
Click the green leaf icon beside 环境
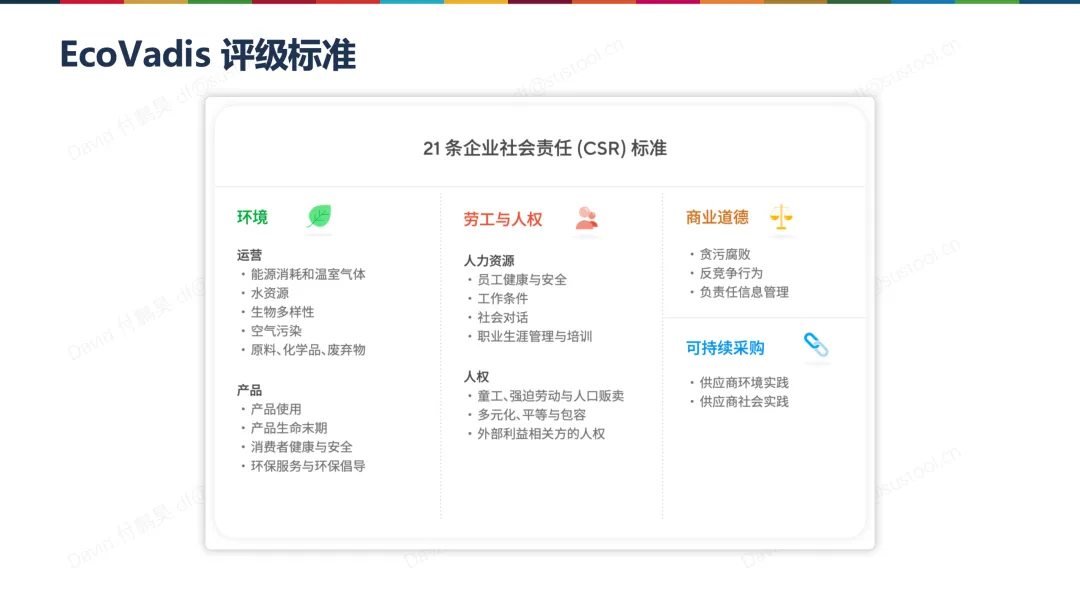click(319, 216)
